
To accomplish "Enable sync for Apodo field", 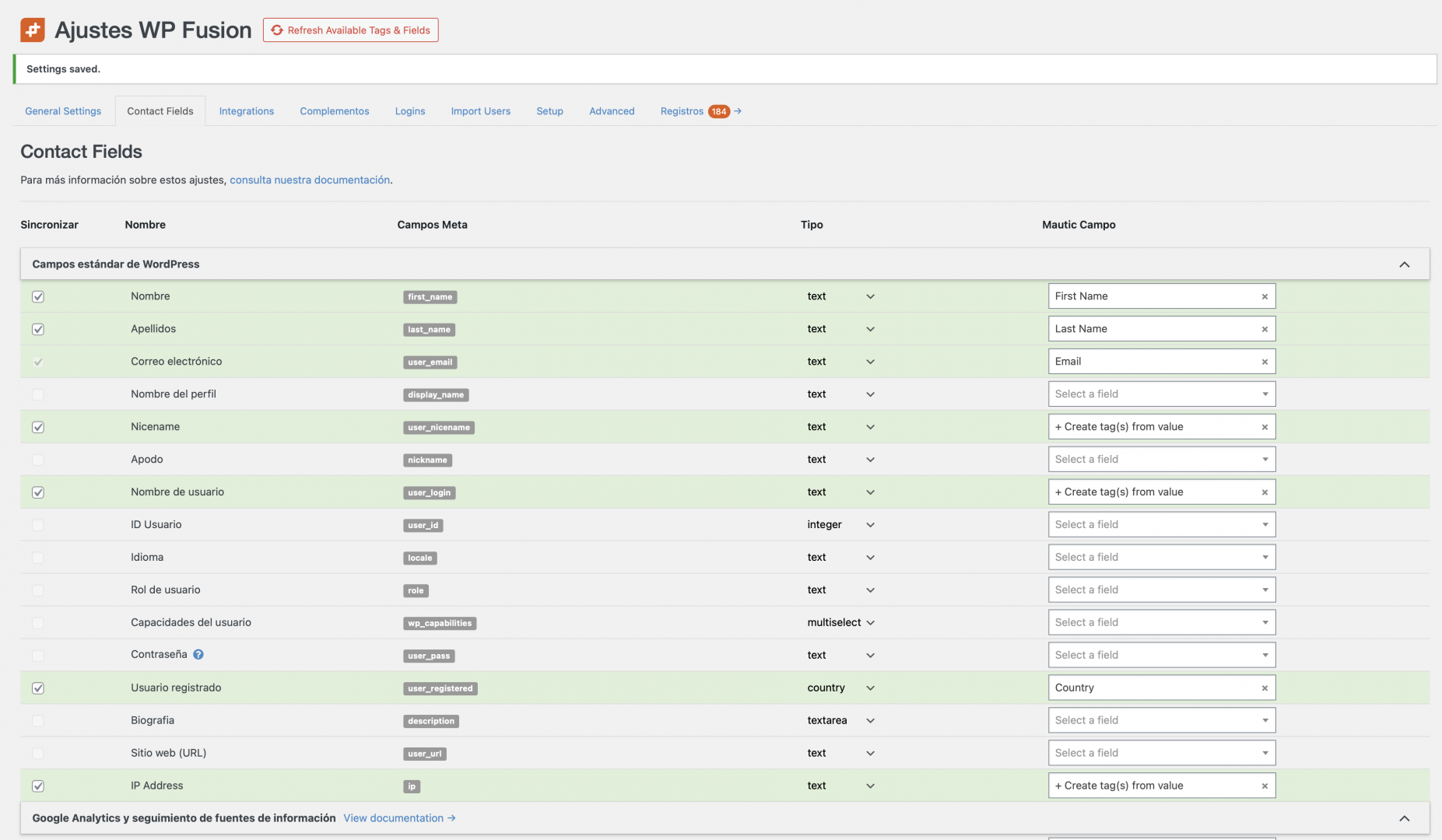I will pyautogui.click(x=38, y=460).
